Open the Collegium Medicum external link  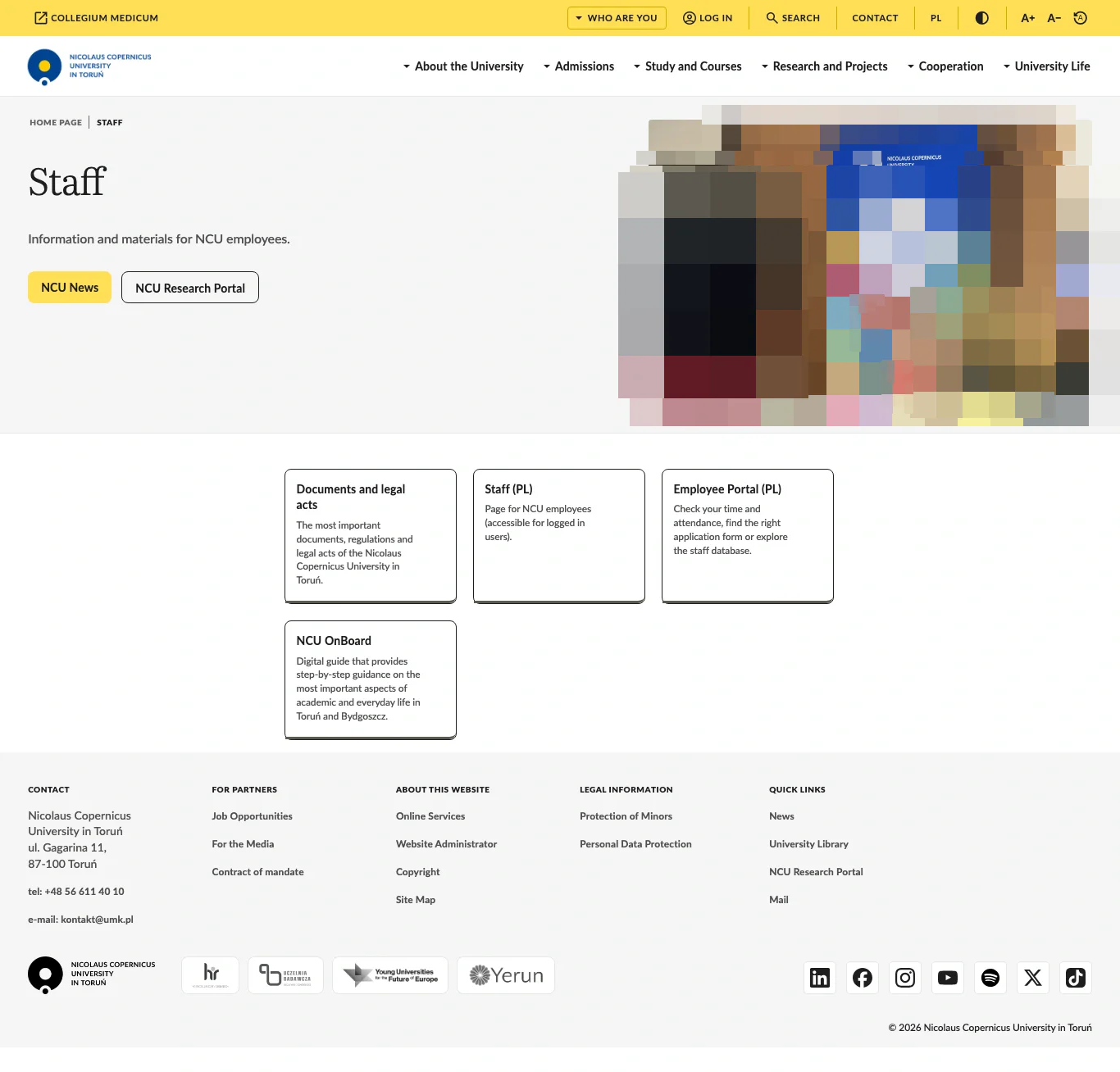pyautogui.click(x=96, y=18)
